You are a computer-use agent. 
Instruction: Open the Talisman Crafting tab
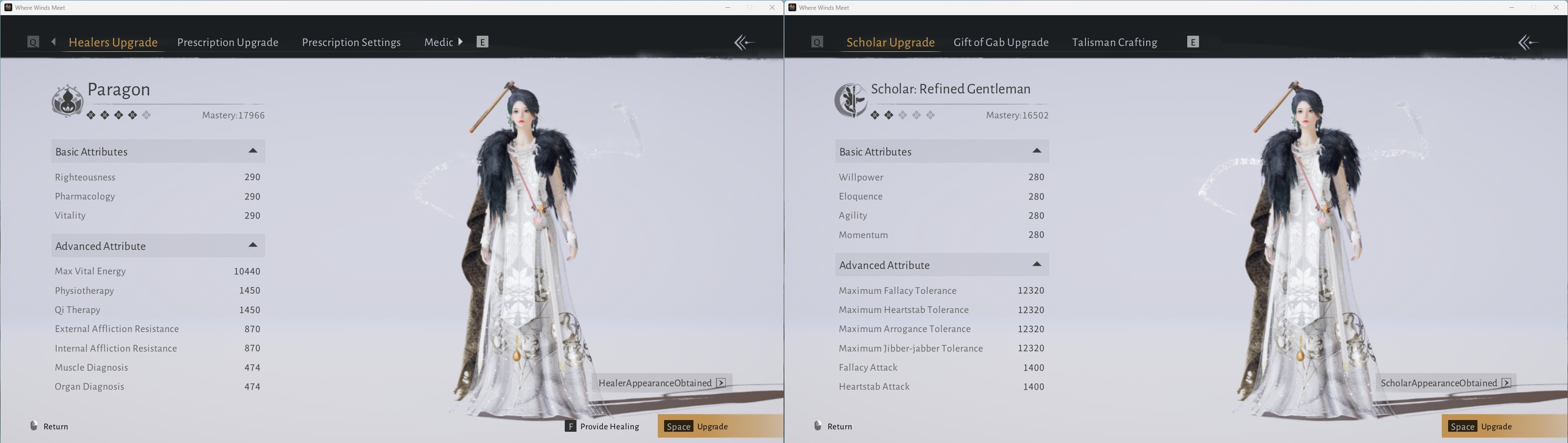coord(1114,42)
